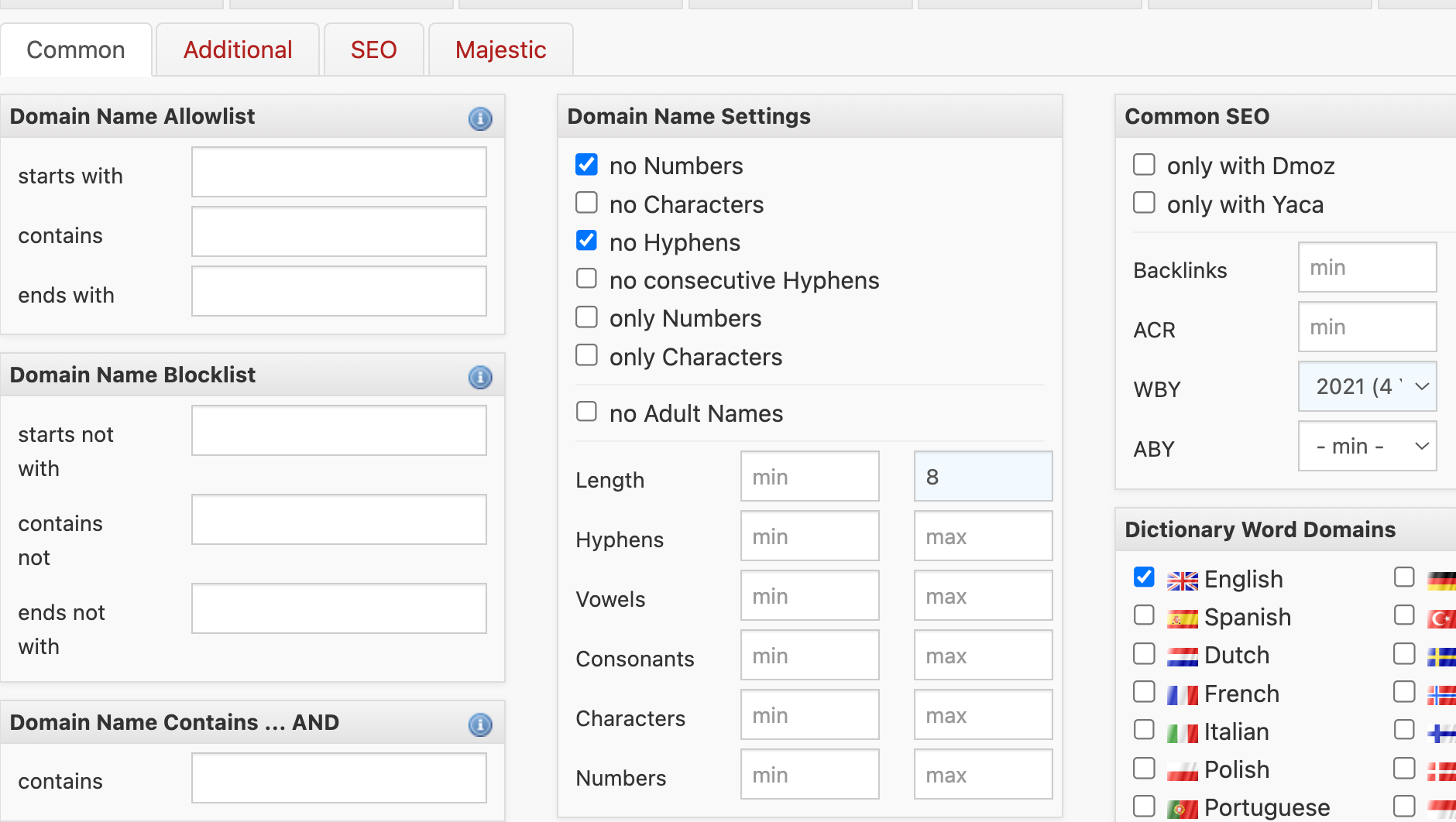Image resolution: width=1456 pixels, height=822 pixels.
Task: Tick the checkbox beside the Finnish flag
Action: 1404,730
